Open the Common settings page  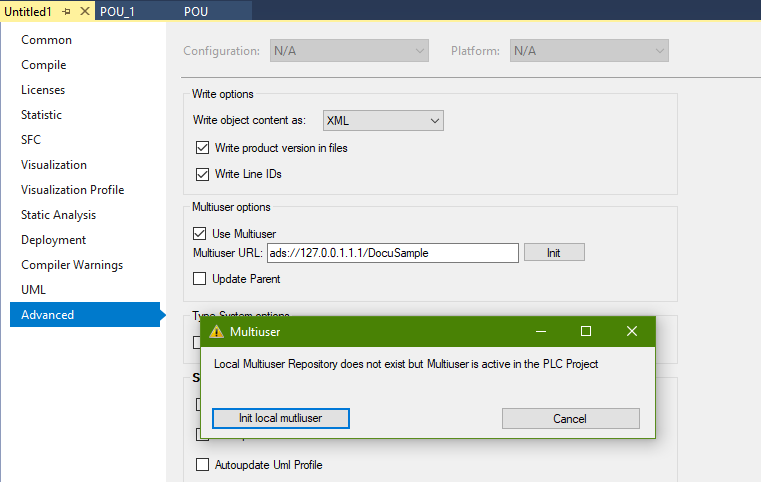[46, 40]
